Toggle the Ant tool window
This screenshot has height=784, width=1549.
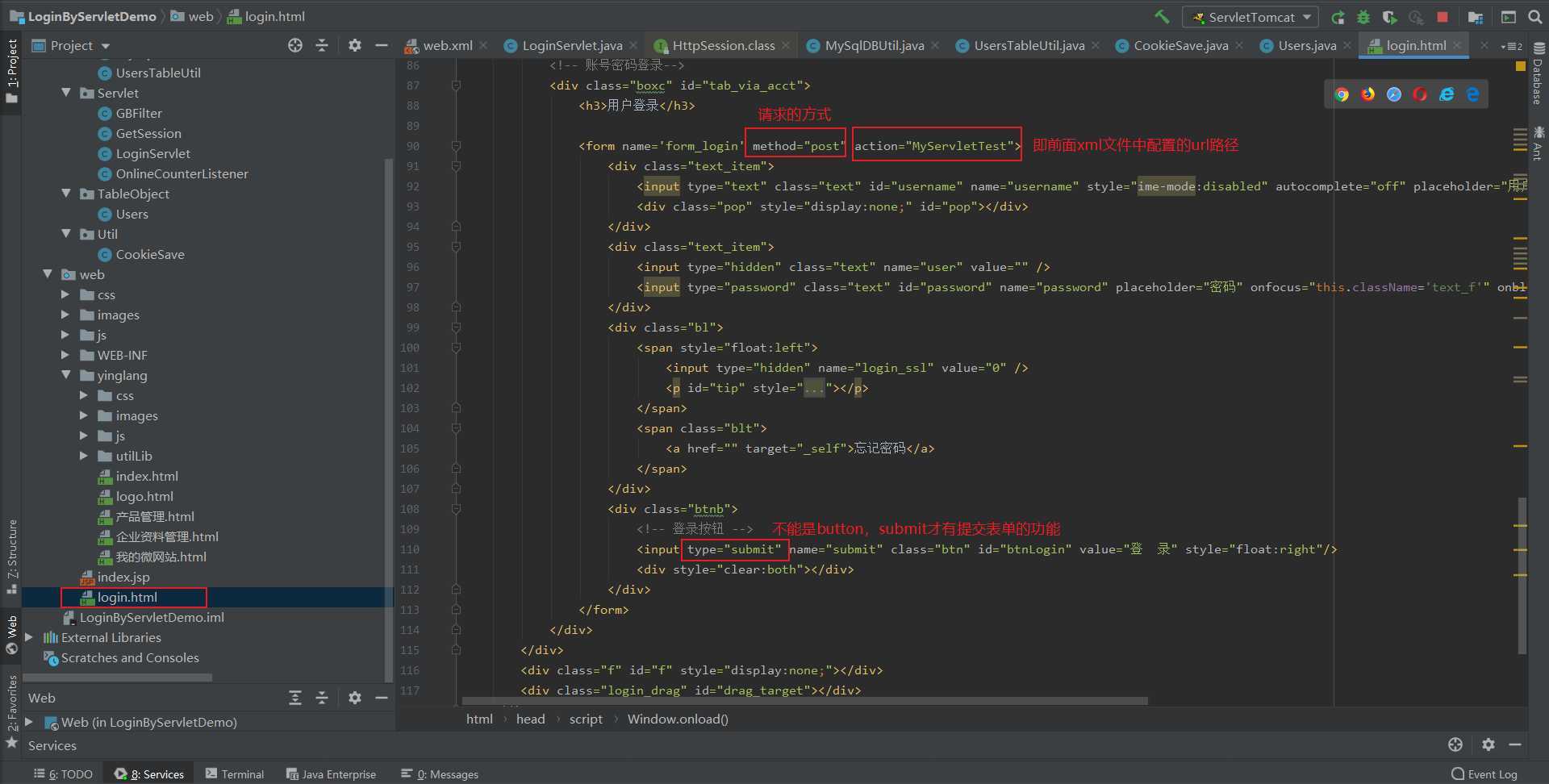coord(1539,143)
